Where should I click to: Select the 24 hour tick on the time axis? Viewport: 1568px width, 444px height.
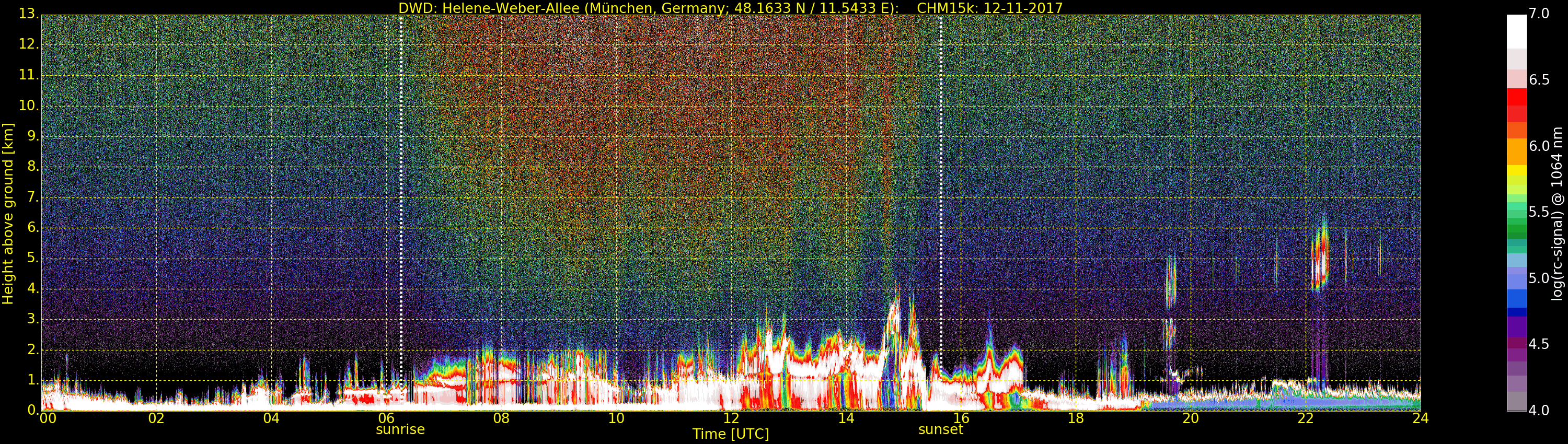pos(1421,418)
